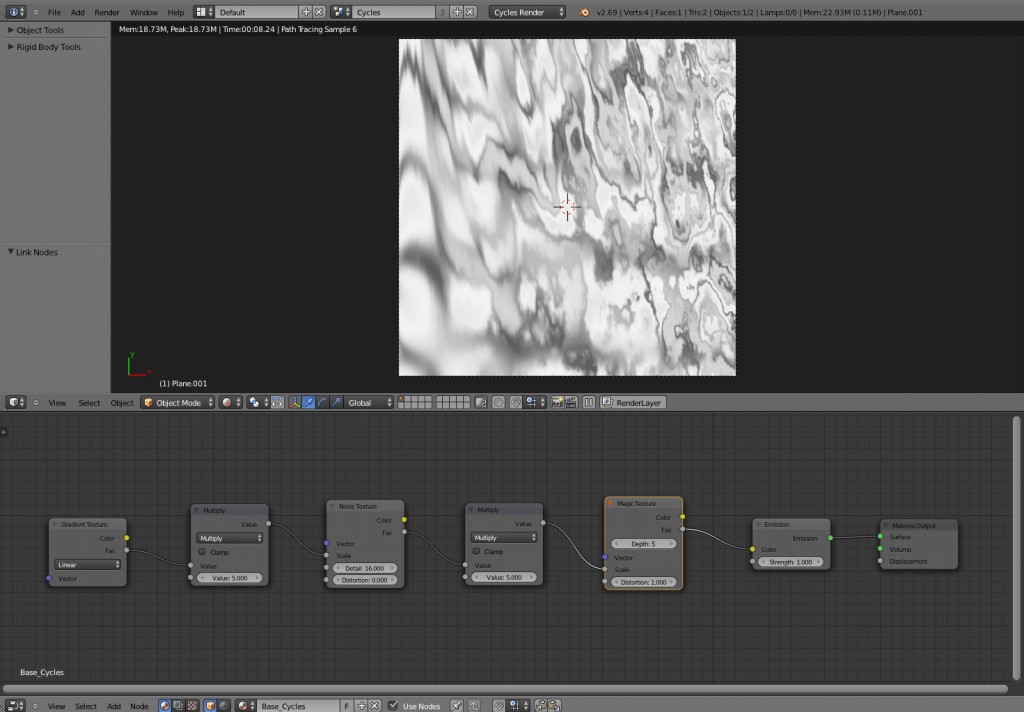
Task: Click the render image camera icon in viewport header
Action: pyautogui.click(x=557, y=403)
